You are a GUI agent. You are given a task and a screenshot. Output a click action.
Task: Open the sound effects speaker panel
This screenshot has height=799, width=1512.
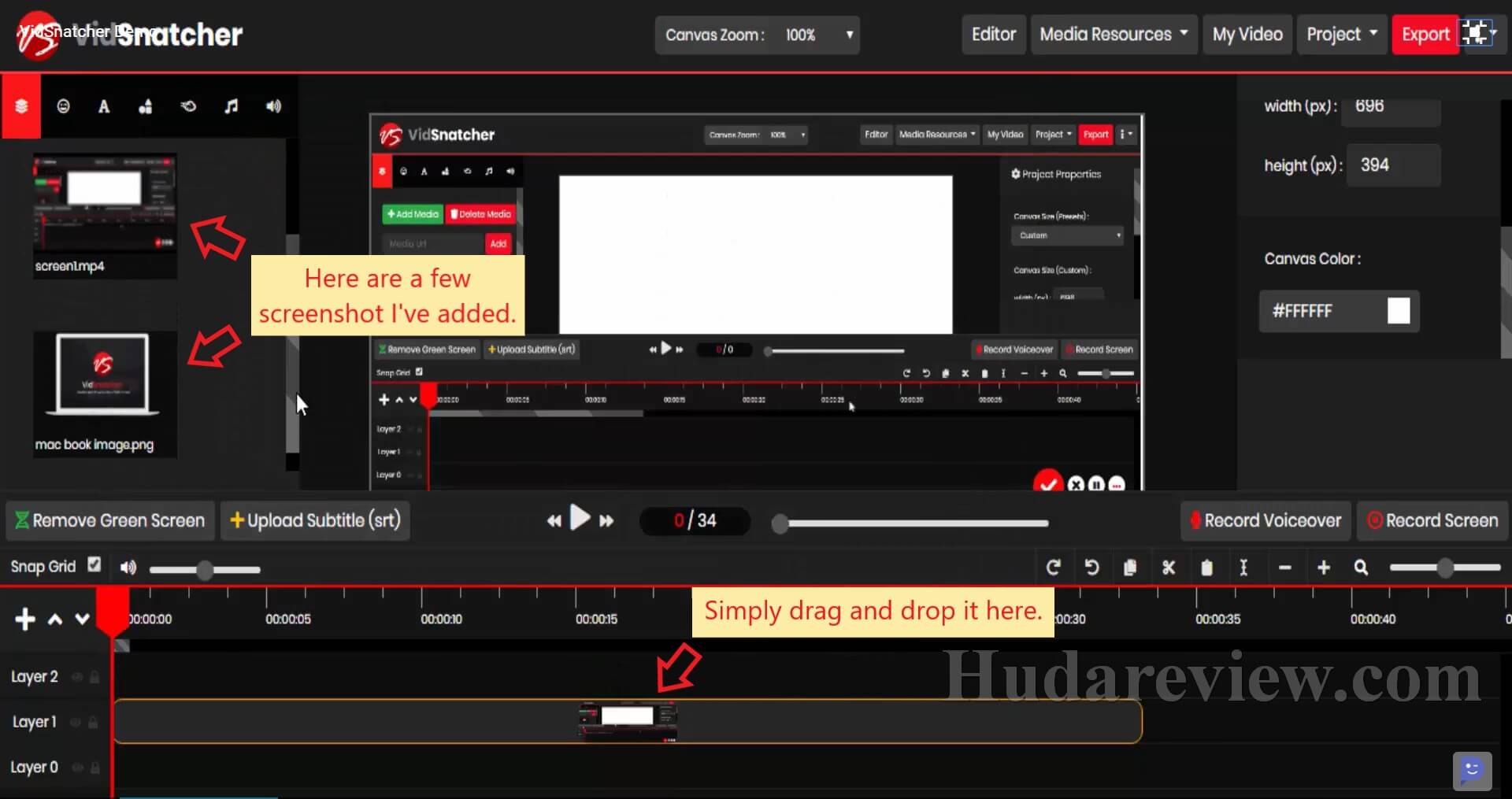273,106
